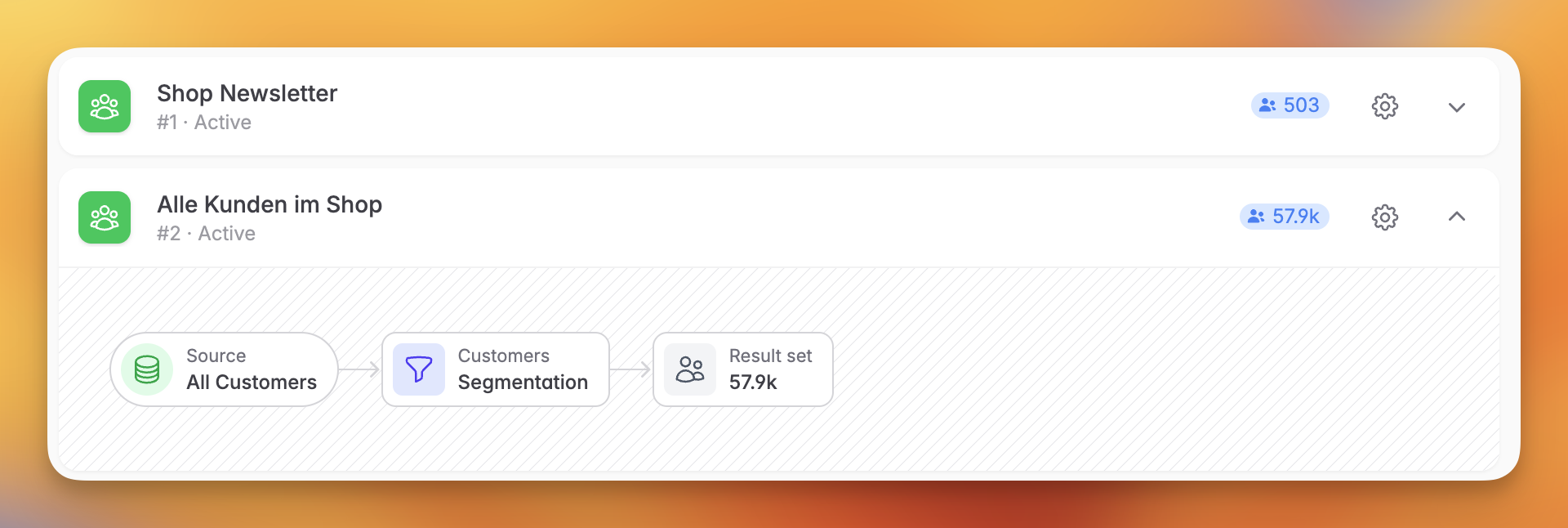Click the "#1 · Active" status text
Viewport: 1568px width, 528px height.
tap(204, 123)
